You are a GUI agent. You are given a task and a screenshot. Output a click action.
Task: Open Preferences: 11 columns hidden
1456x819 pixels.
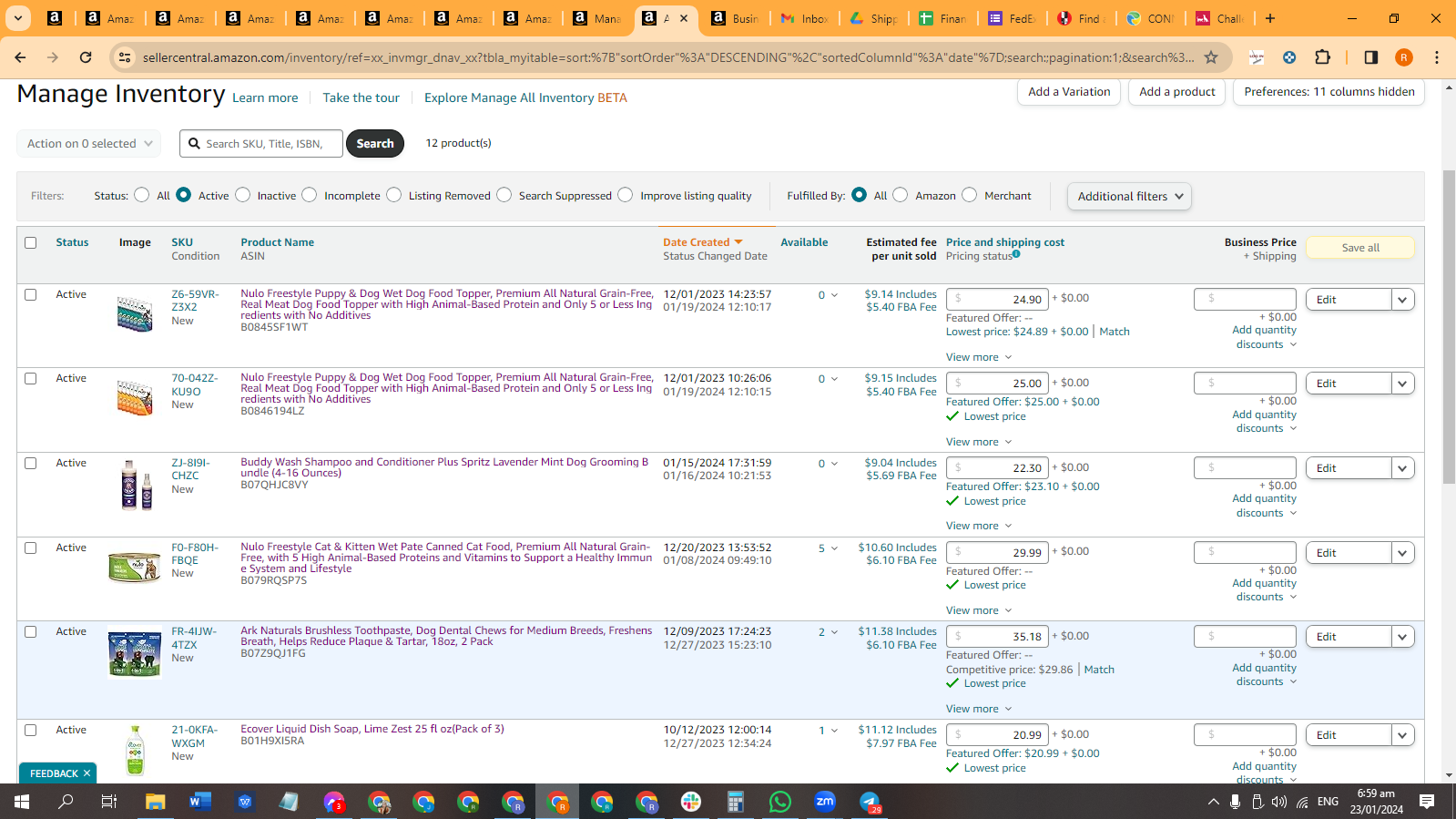(x=1329, y=92)
